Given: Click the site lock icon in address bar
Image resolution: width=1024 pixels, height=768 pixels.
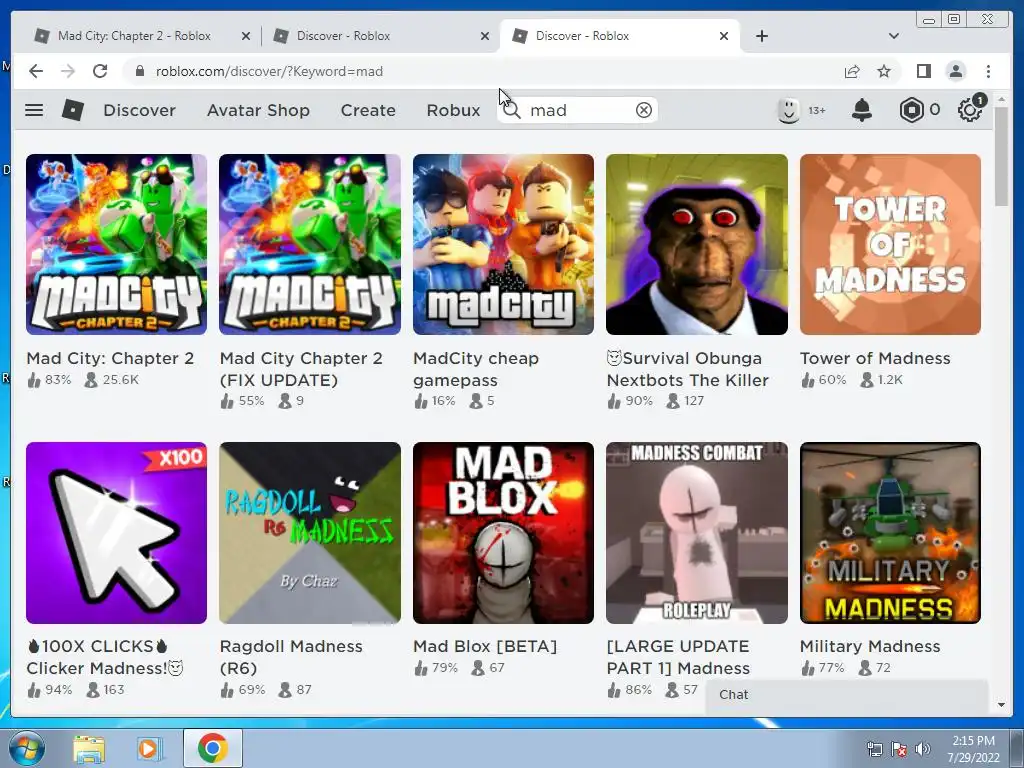Looking at the screenshot, I should (139, 71).
